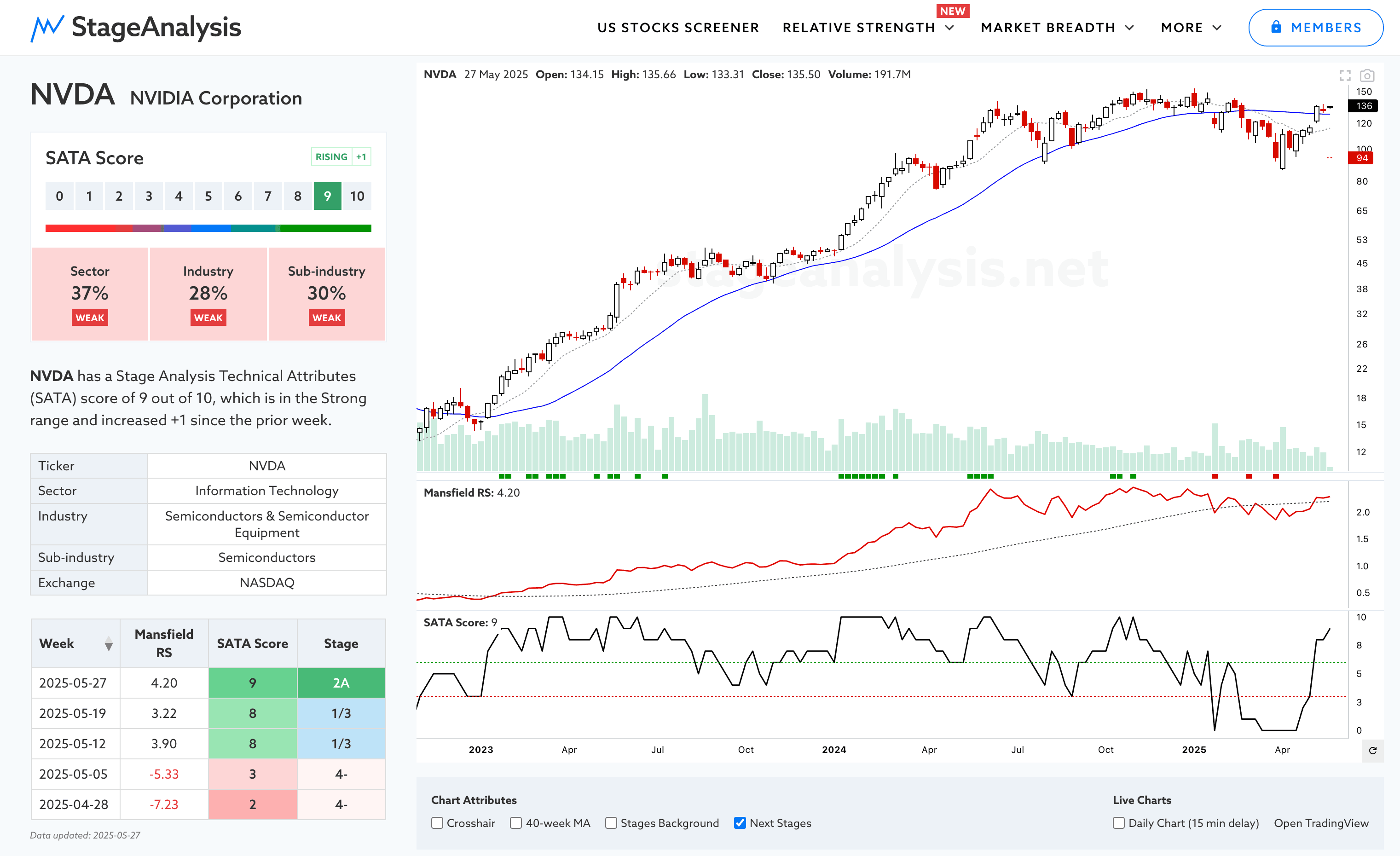Click Mansfield RS value -5.33

[164, 774]
